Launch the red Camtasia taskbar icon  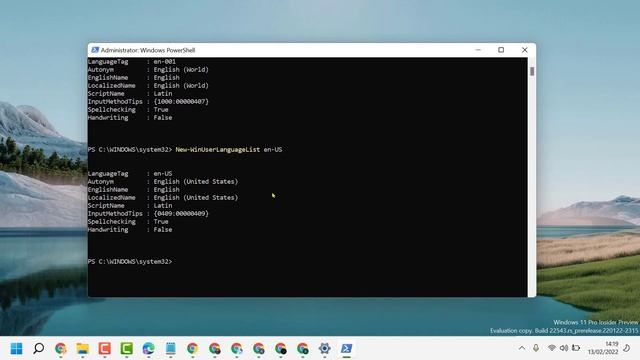click(x=104, y=349)
